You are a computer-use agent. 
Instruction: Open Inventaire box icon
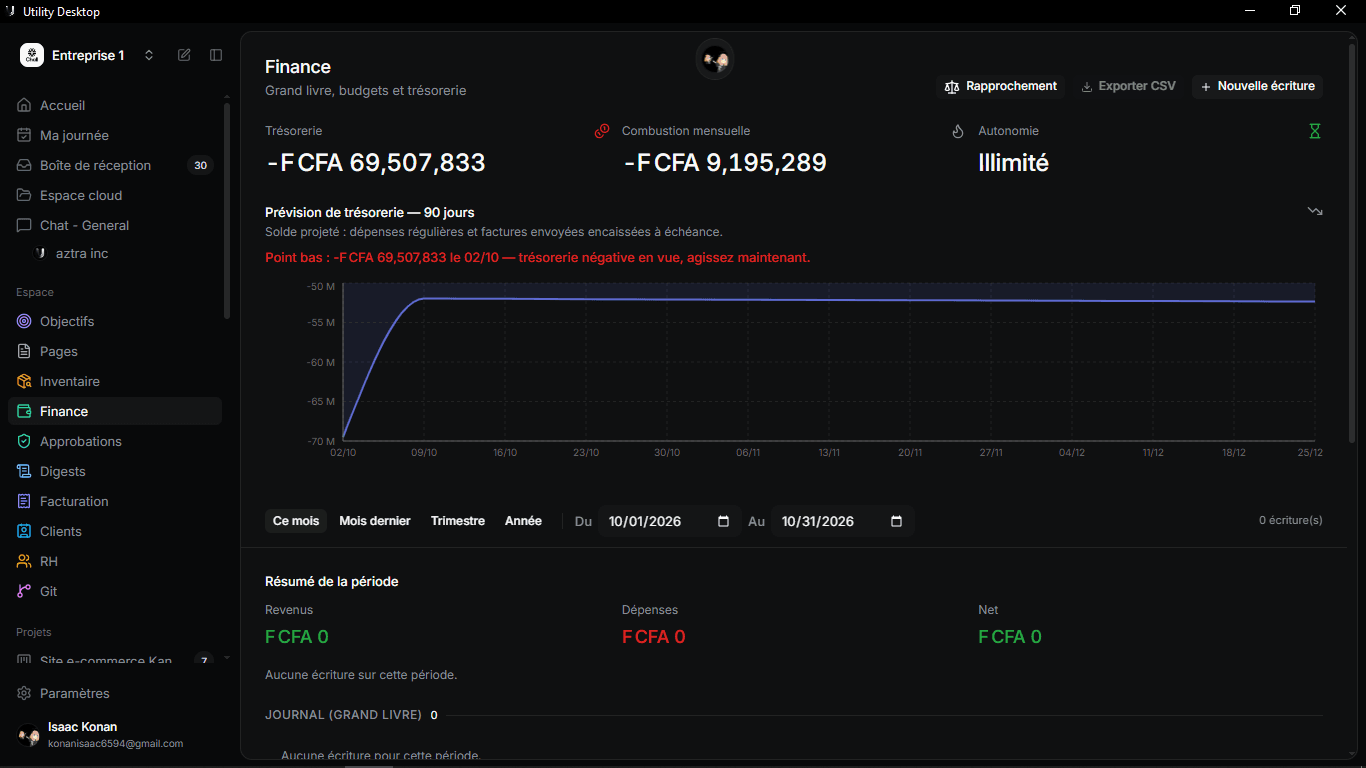(x=24, y=381)
